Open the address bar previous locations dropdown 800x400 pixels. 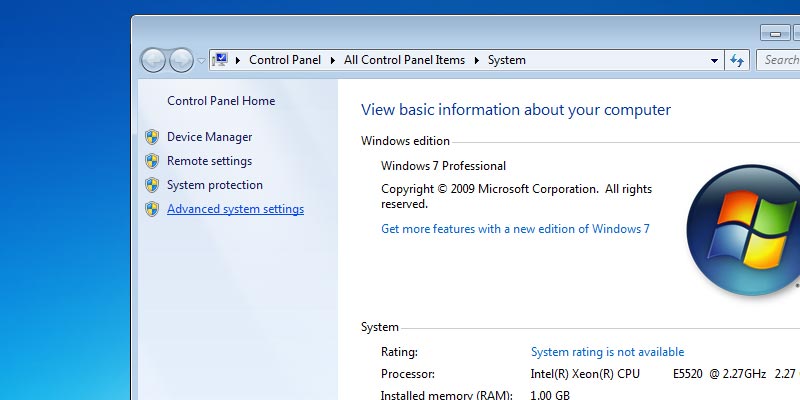pos(714,60)
